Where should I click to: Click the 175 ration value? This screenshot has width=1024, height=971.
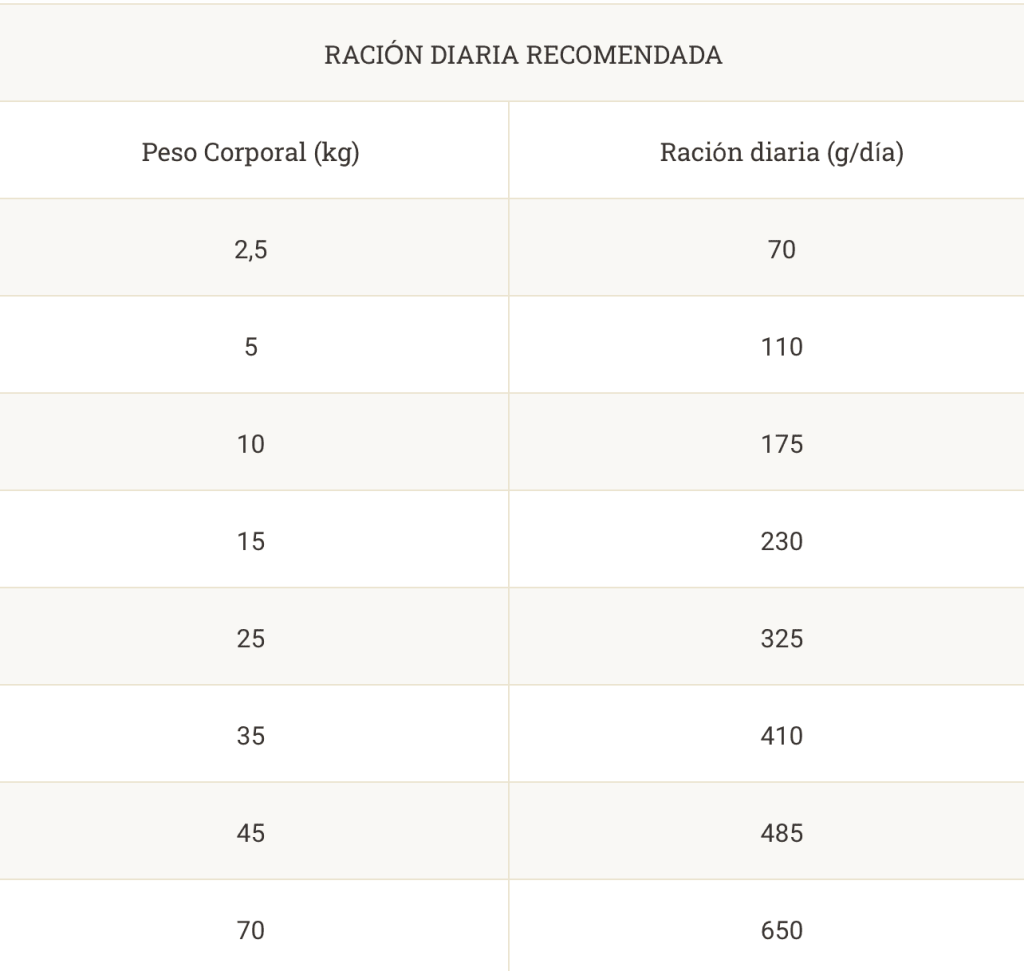click(782, 444)
